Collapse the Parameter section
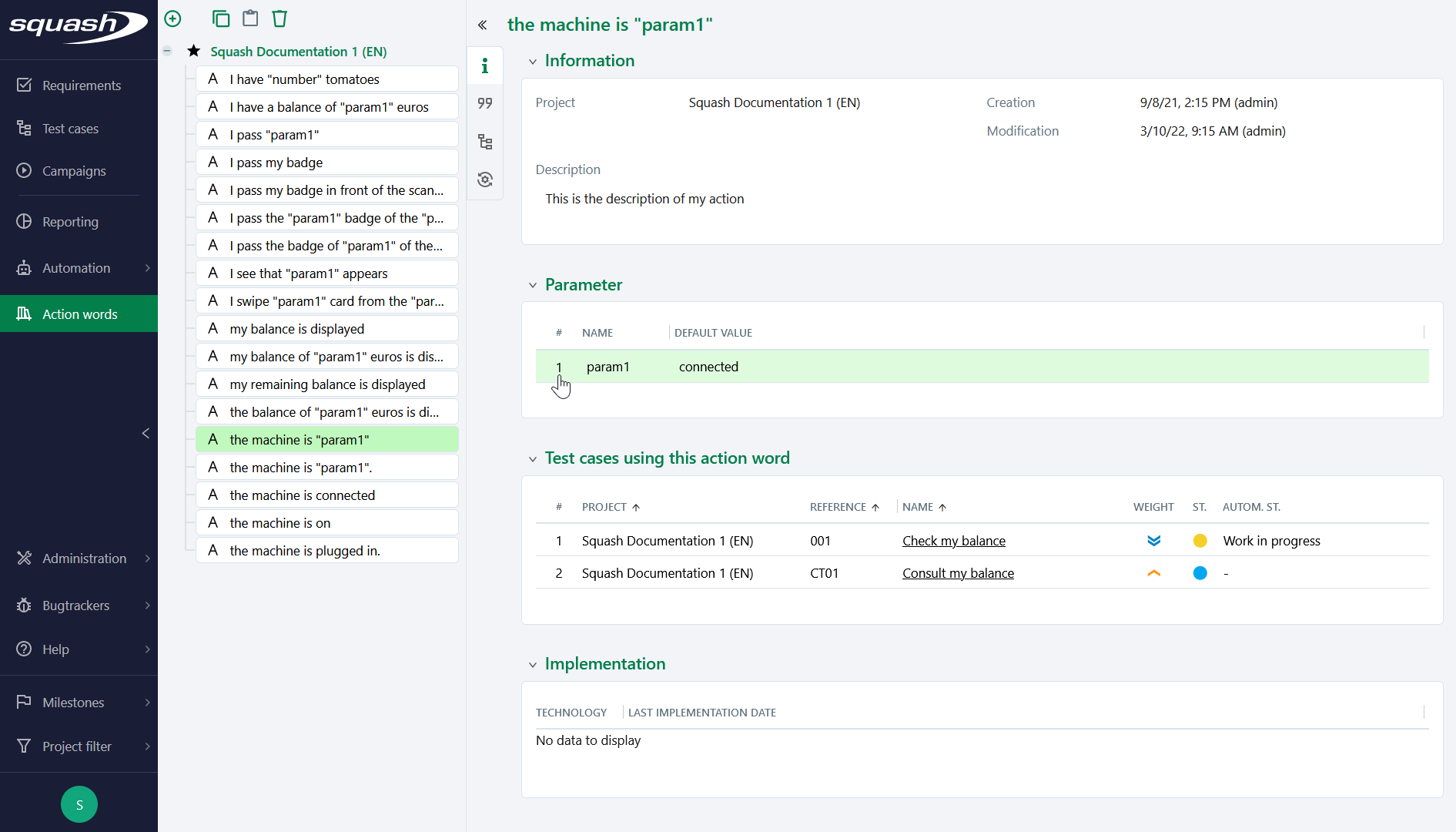1456x832 pixels. click(x=534, y=285)
